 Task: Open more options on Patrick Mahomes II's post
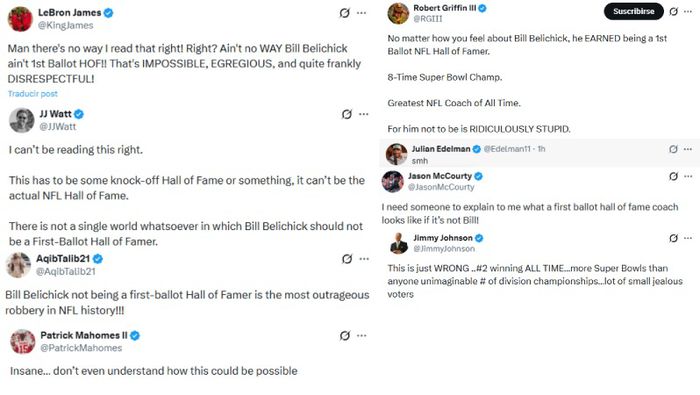(x=362, y=335)
